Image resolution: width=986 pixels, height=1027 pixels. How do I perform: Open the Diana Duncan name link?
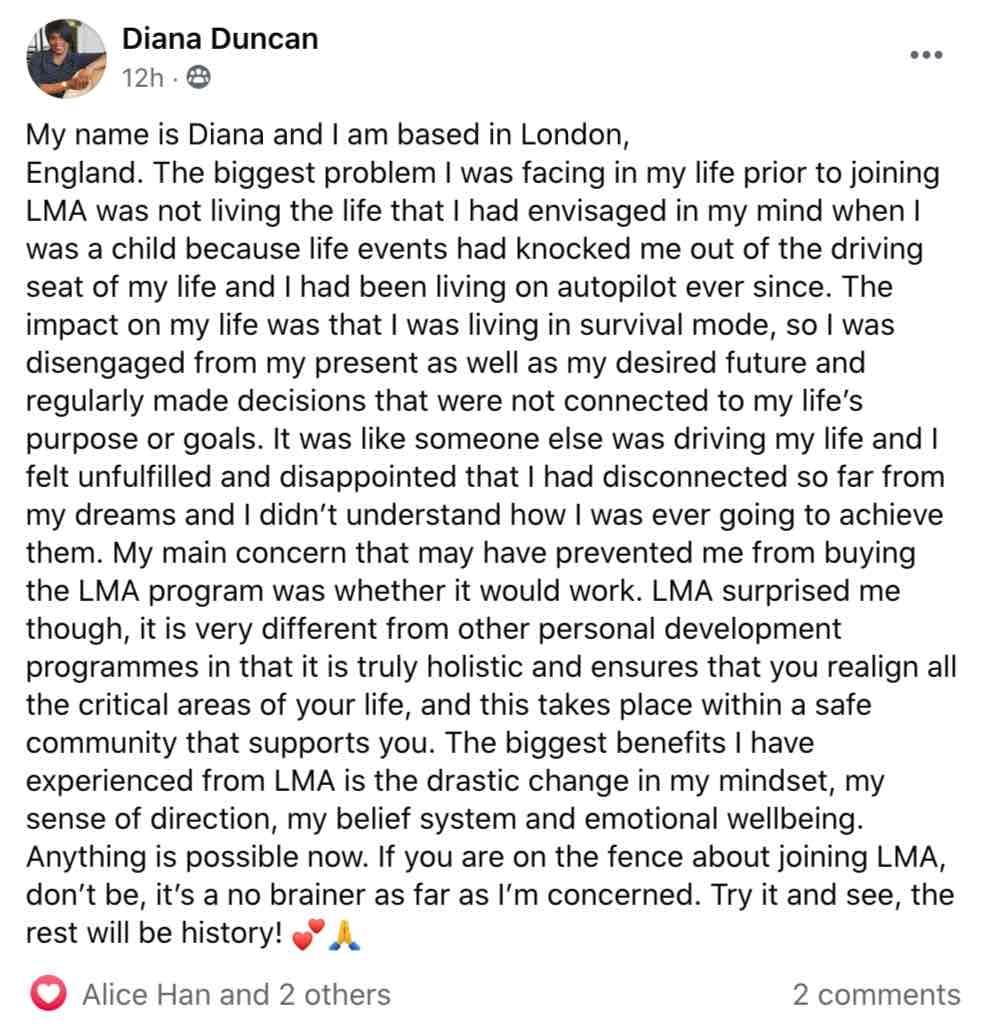pyautogui.click(x=220, y=39)
